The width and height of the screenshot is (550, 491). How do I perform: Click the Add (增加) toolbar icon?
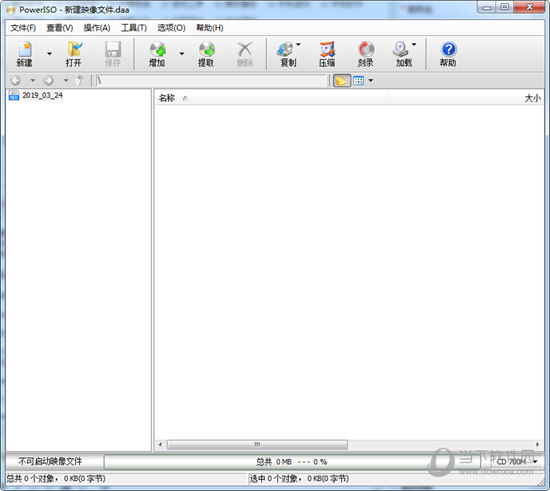157,49
